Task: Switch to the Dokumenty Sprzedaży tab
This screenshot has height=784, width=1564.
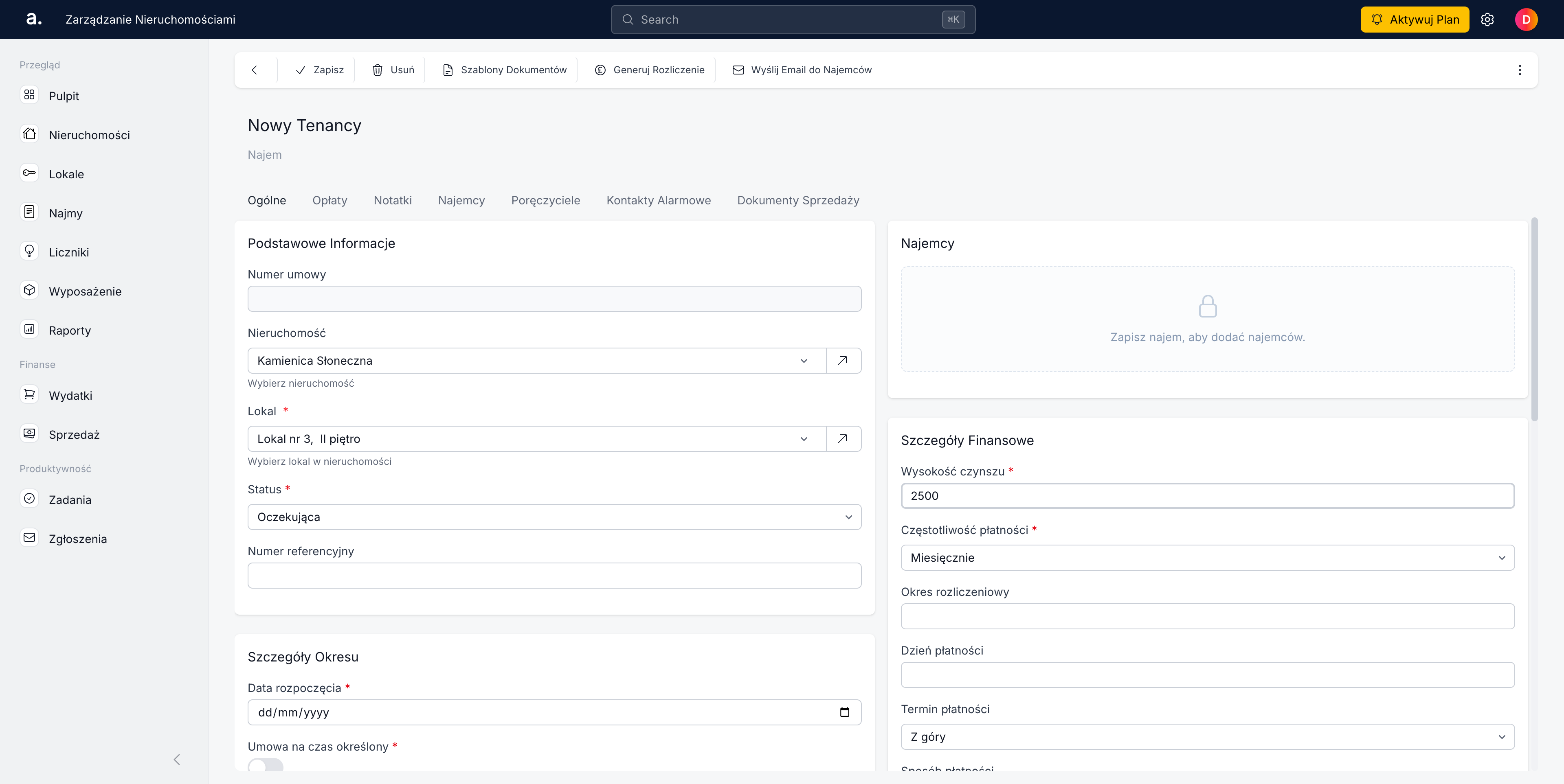Action: 798,200
